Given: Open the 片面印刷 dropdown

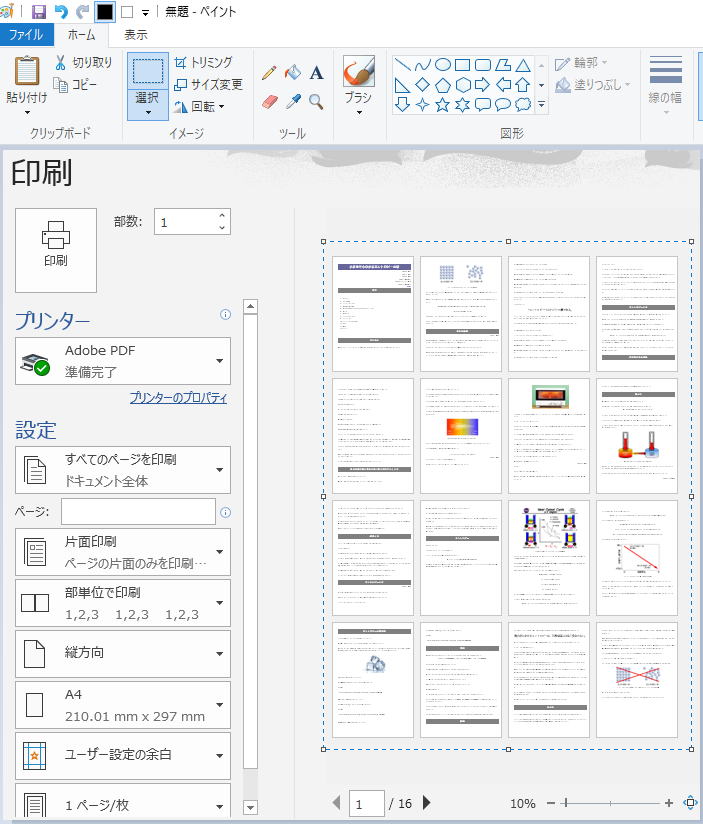Looking at the screenshot, I should click(x=122, y=552).
